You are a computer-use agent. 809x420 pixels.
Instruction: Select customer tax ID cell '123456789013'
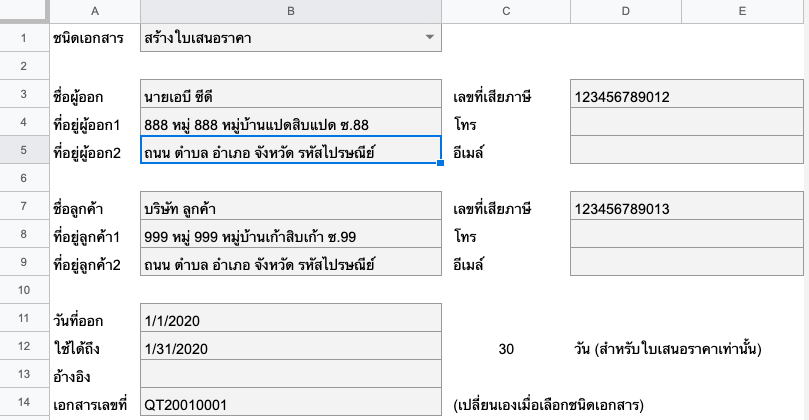click(x=687, y=206)
